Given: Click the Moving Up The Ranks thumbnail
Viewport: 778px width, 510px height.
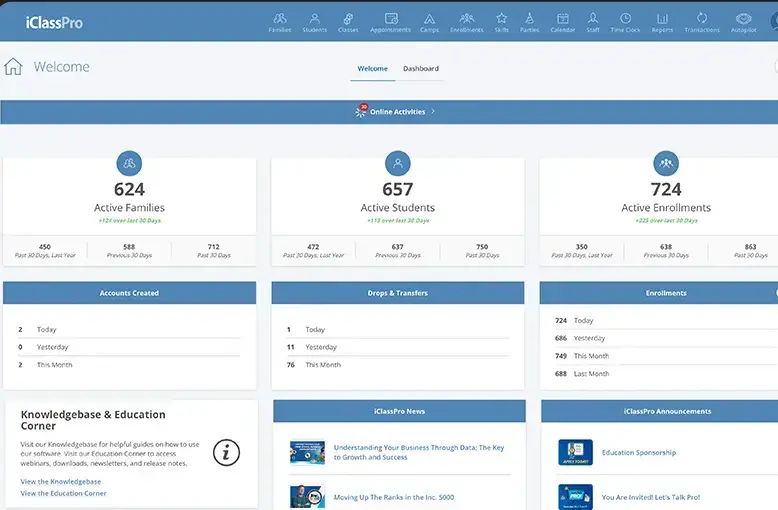Looking at the screenshot, I should click(x=307, y=497).
